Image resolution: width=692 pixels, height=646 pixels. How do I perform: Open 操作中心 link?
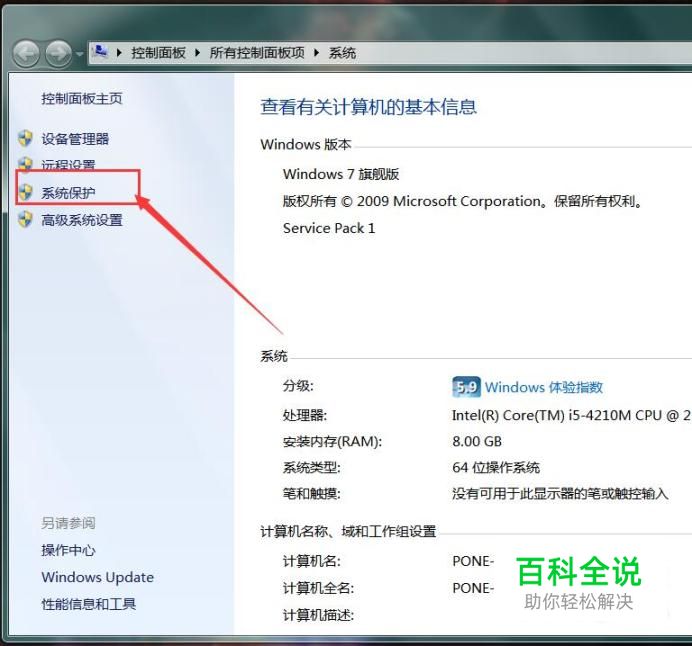pyautogui.click(x=68, y=550)
